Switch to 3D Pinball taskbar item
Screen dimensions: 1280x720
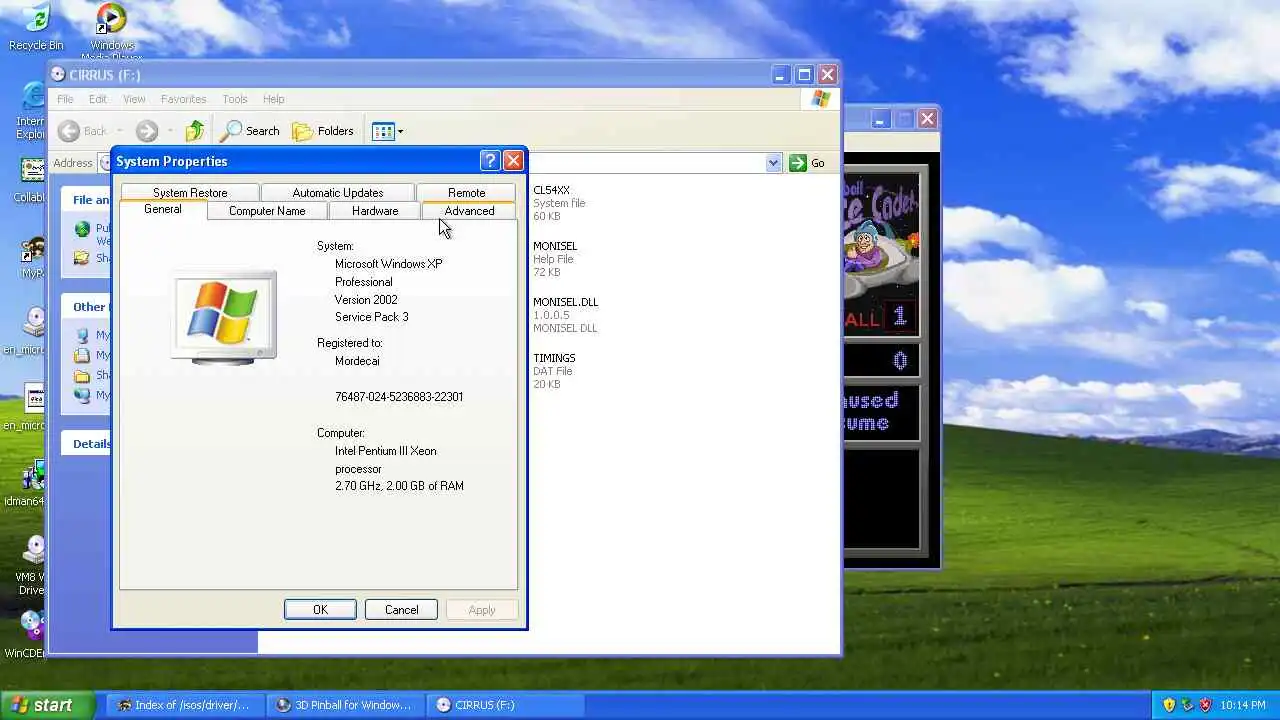coord(344,705)
